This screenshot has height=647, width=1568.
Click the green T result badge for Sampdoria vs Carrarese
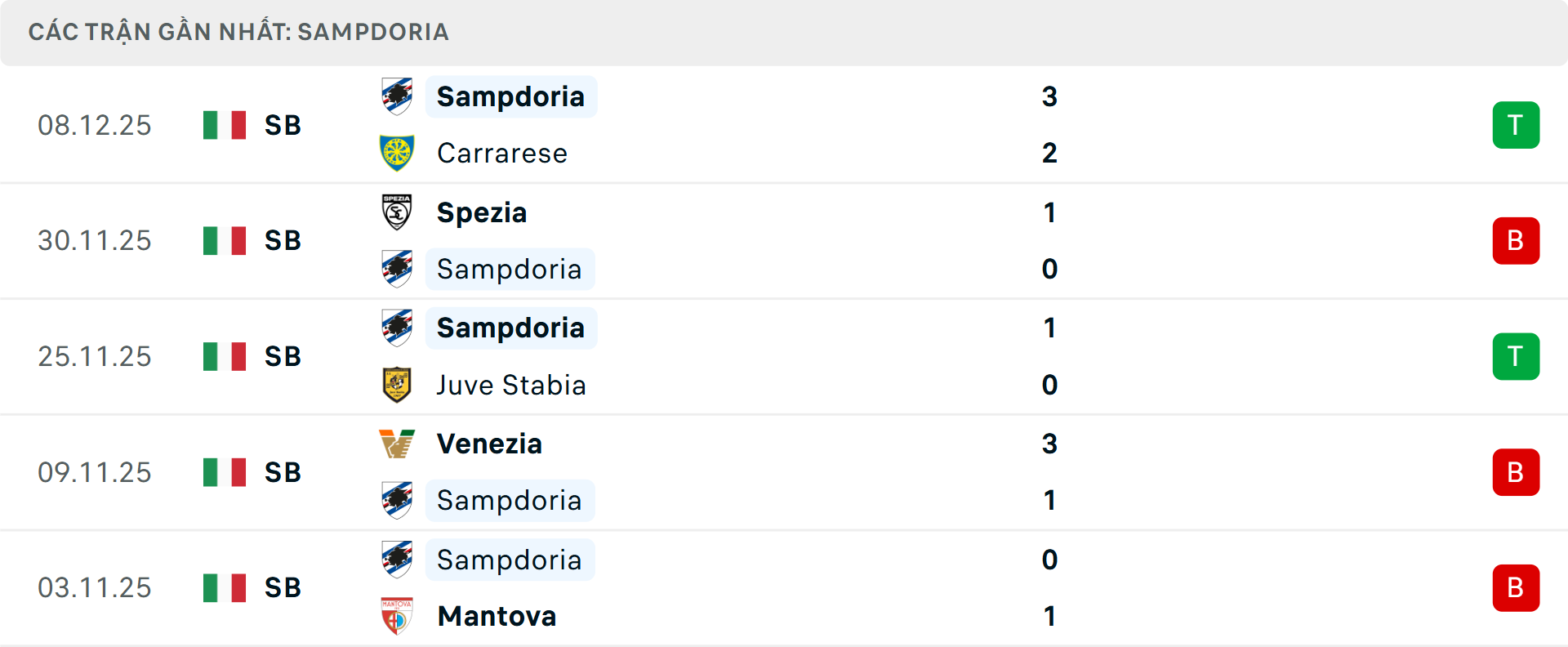[1517, 124]
